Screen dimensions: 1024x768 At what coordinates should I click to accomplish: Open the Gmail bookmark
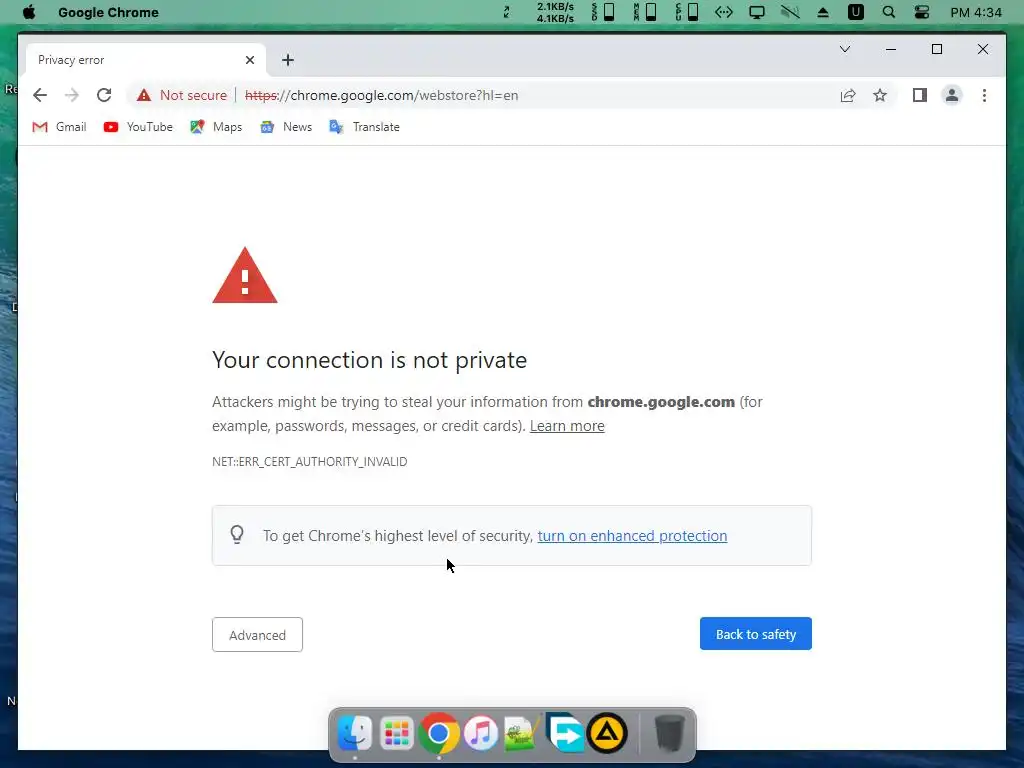(x=59, y=127)
